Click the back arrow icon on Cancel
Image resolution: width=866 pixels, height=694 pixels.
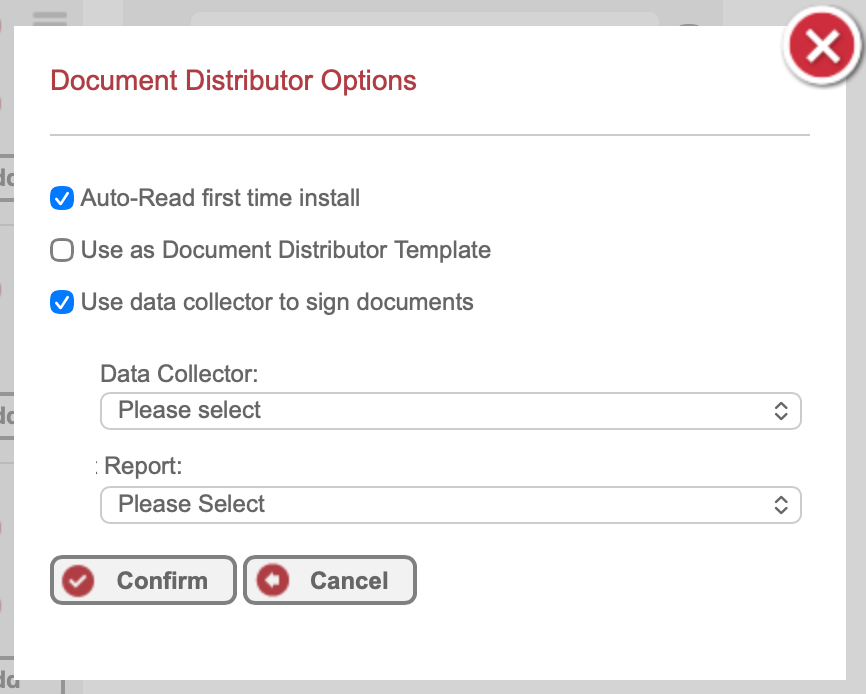(272, 581)
